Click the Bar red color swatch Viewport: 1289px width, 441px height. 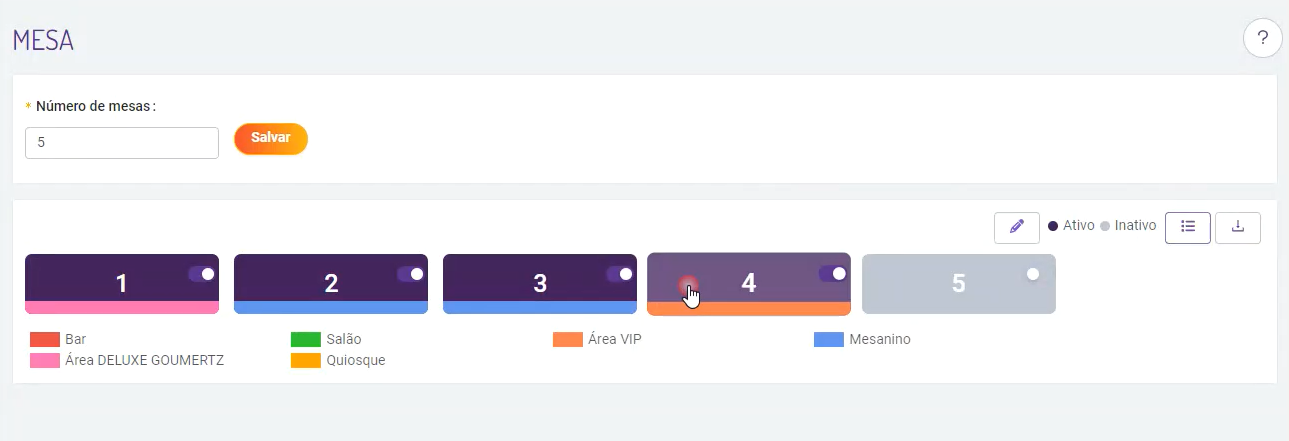(x=46, y=340)
